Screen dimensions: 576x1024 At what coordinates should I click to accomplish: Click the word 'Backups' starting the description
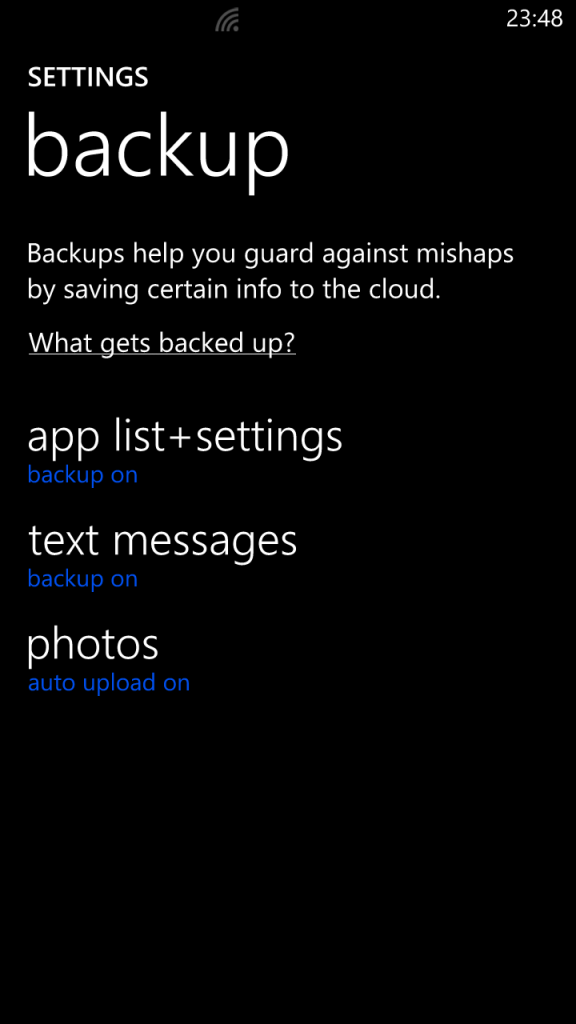[77, 254]
